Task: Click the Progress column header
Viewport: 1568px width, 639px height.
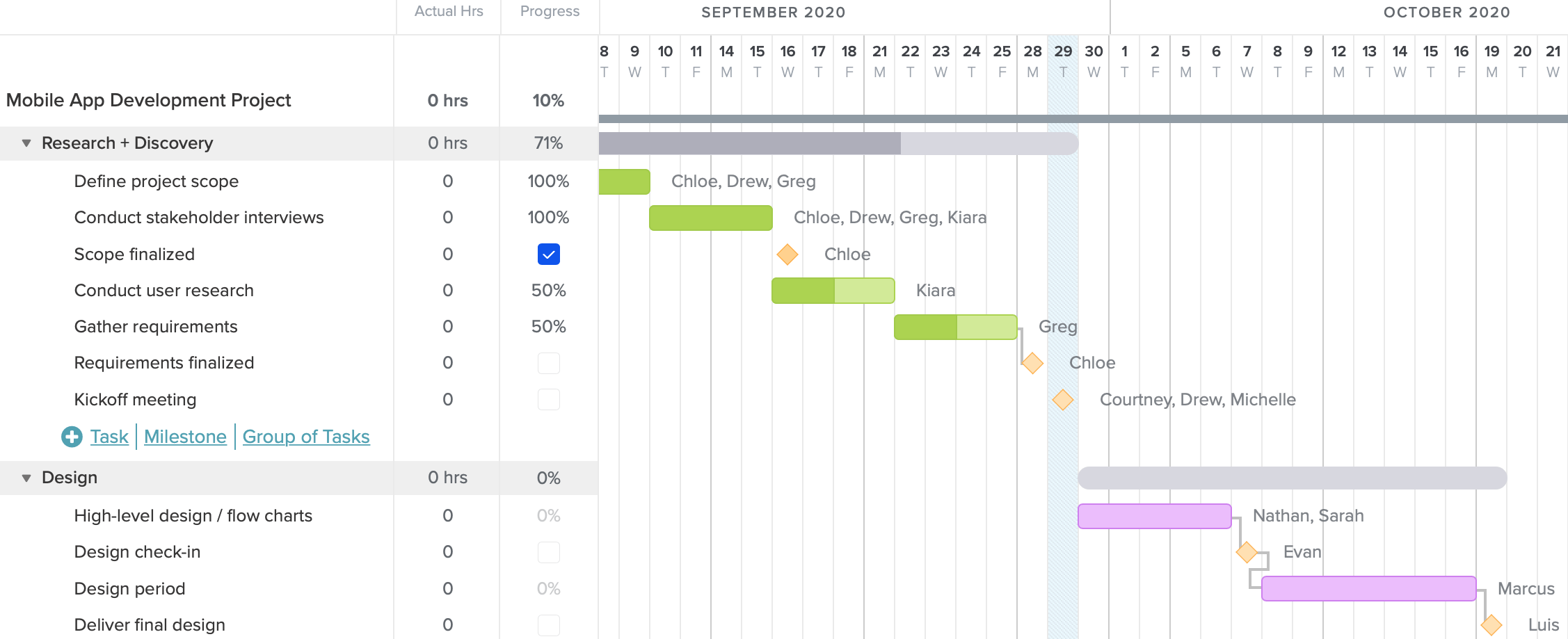Action: [549, 11]
